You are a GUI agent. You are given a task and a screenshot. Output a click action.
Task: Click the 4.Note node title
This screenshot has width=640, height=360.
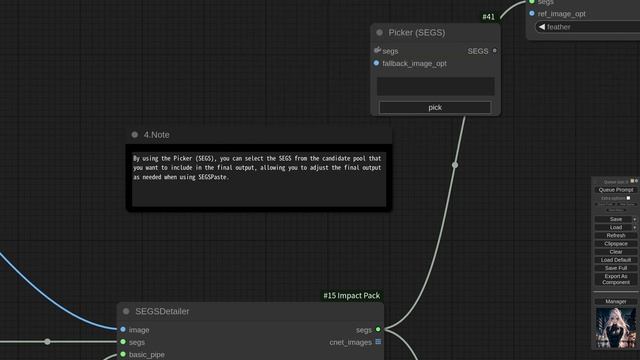click(x=156, y=135)
